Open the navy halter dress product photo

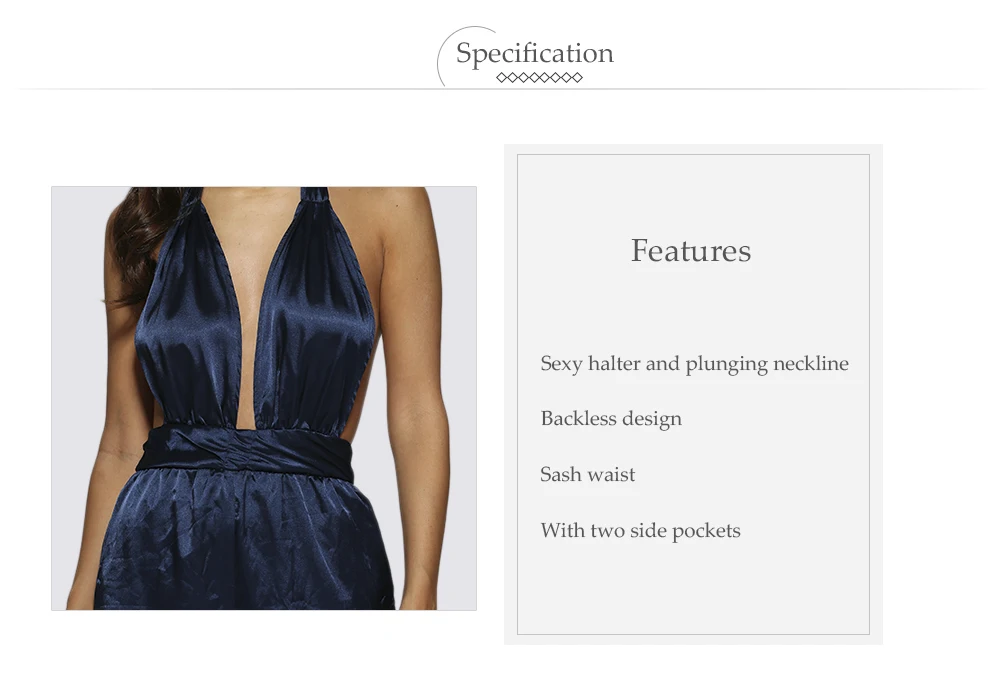click(264, 398)
